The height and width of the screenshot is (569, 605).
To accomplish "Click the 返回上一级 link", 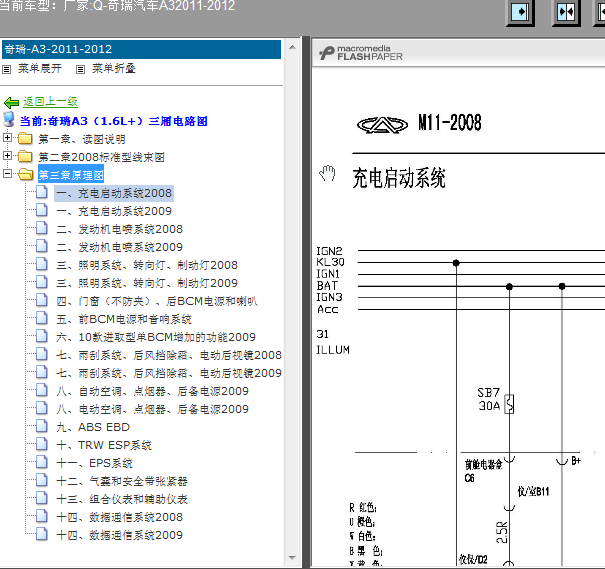I will 50,102.
